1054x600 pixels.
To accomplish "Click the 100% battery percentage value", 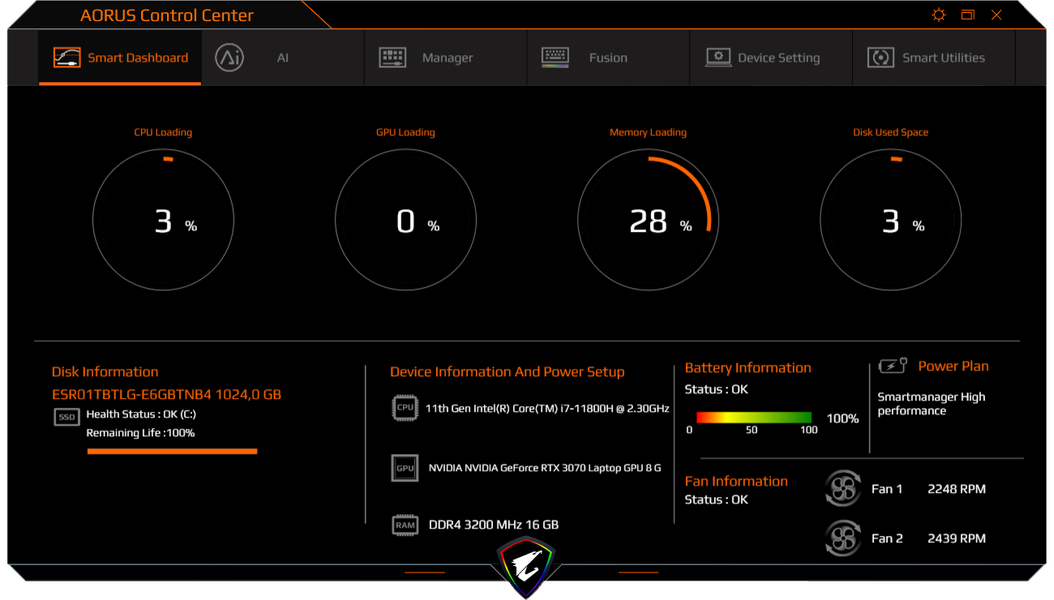I will (x=842, y=419).
